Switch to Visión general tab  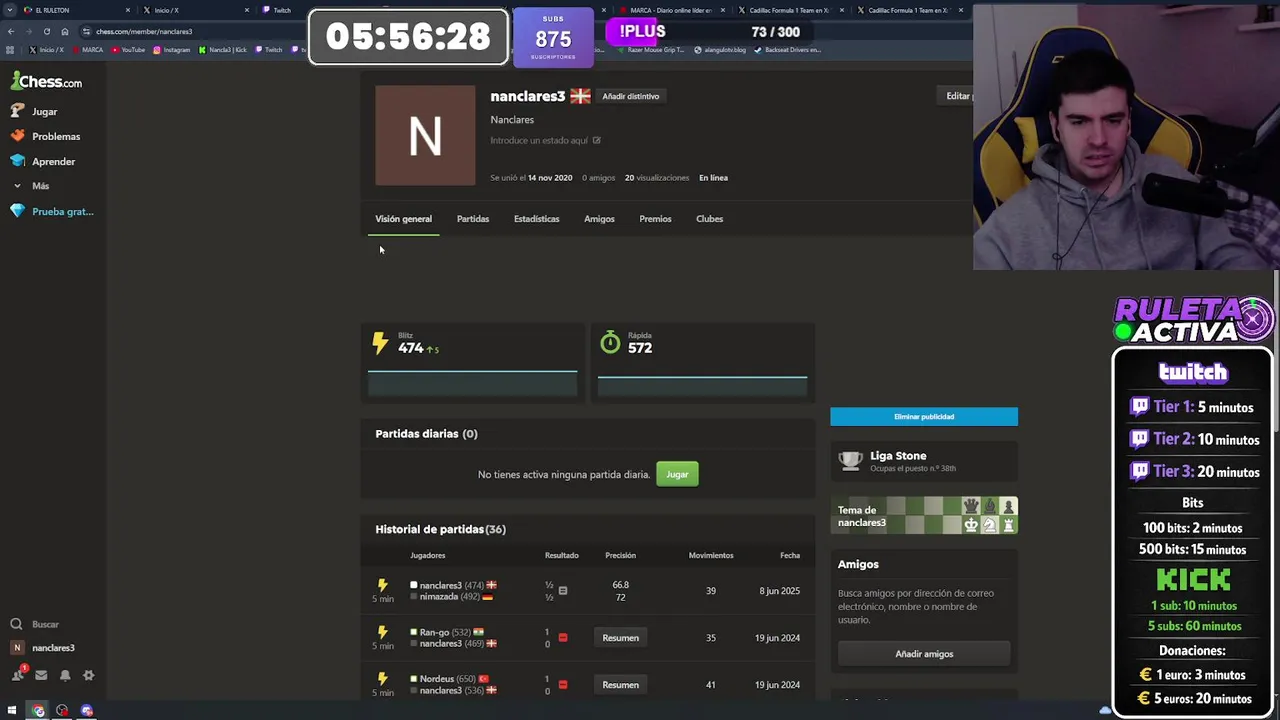403,219
